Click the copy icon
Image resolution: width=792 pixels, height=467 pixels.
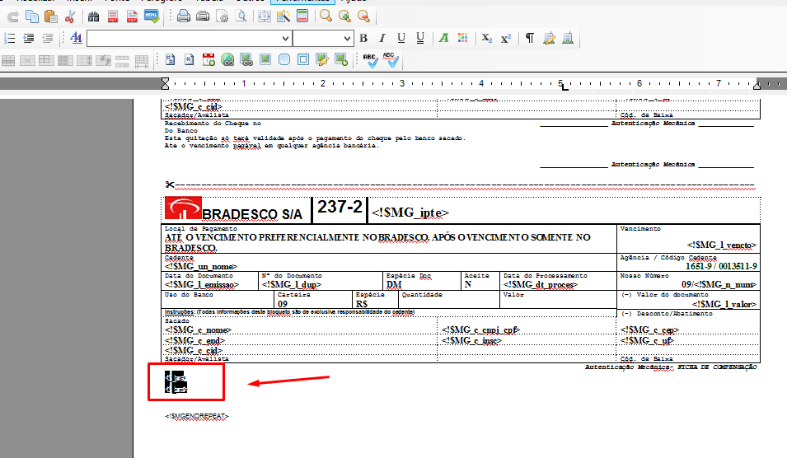[x=32, y=17]
